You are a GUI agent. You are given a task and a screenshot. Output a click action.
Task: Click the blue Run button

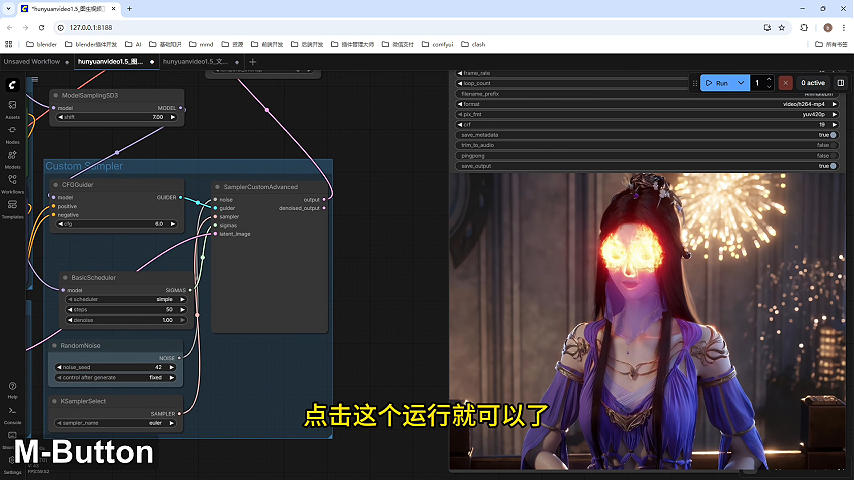click(717, 83)
